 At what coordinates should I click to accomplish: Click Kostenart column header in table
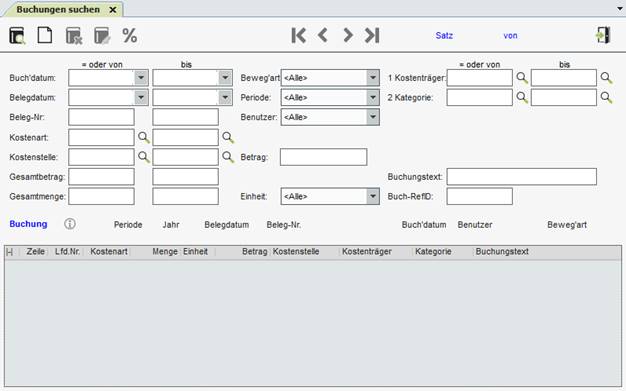[x=109, y=252]
